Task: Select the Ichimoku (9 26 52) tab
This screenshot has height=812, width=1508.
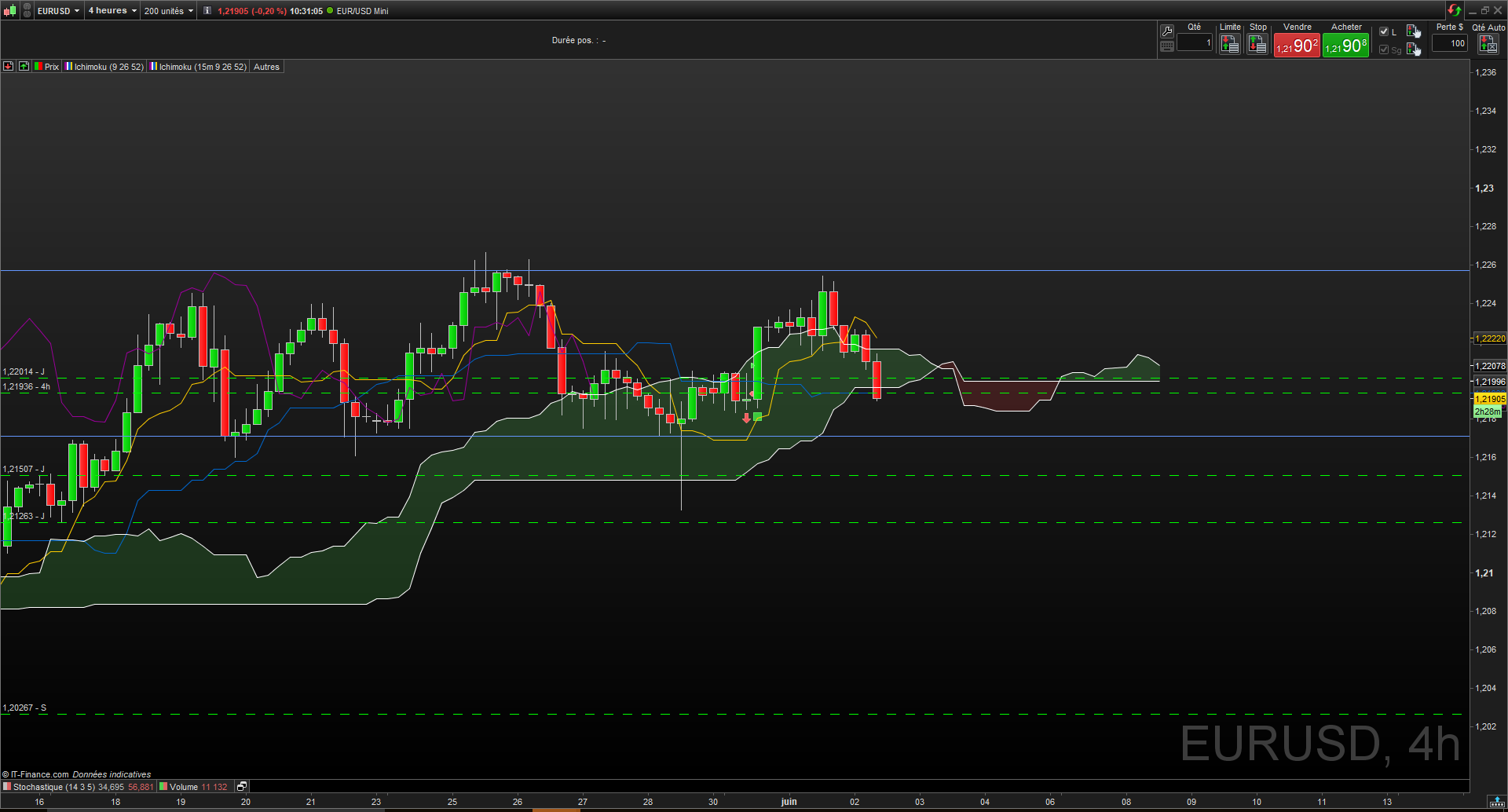Action: pyautogui.click(x=105, y=67)
